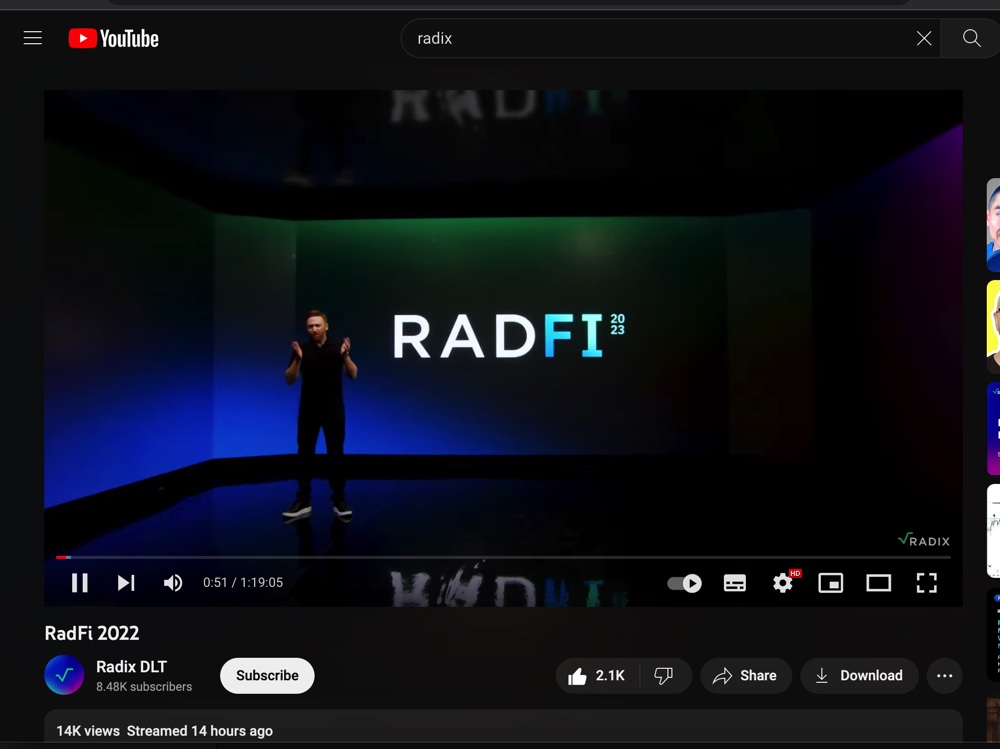Open the more actions ellipsis menu

pyautogui.click(x=944, y=675)
